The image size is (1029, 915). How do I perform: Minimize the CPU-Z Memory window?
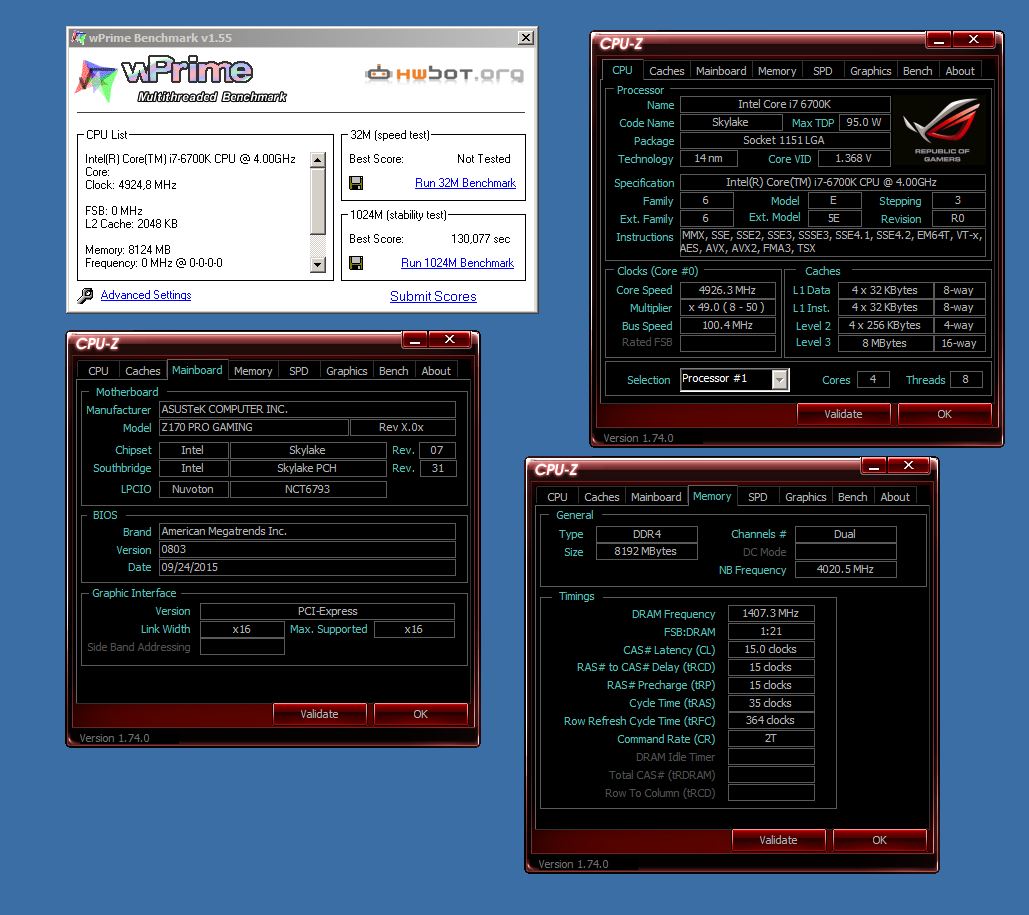(873, 466)
